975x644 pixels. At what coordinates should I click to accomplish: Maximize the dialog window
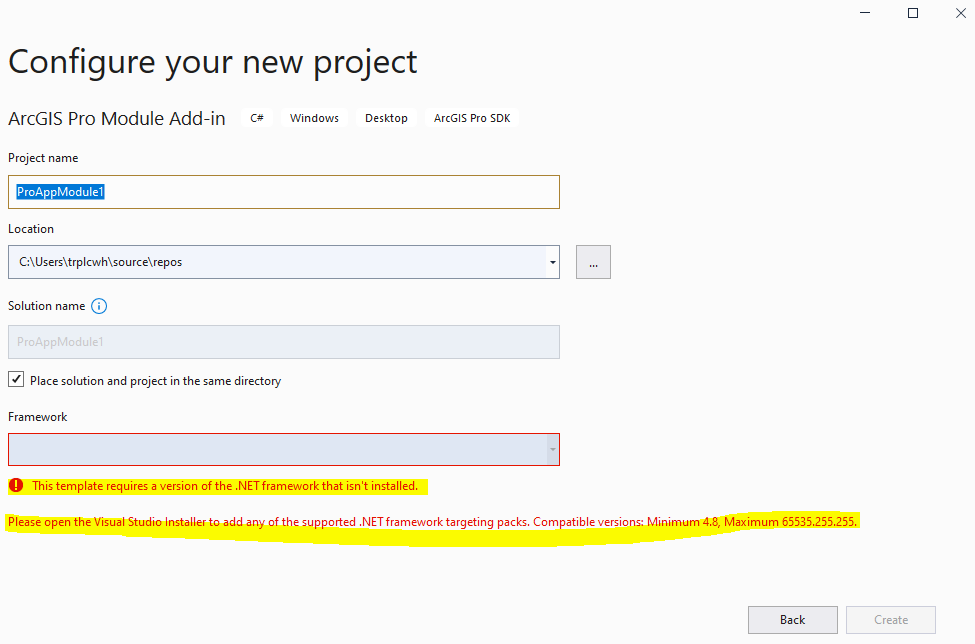(x=913, y=13)
